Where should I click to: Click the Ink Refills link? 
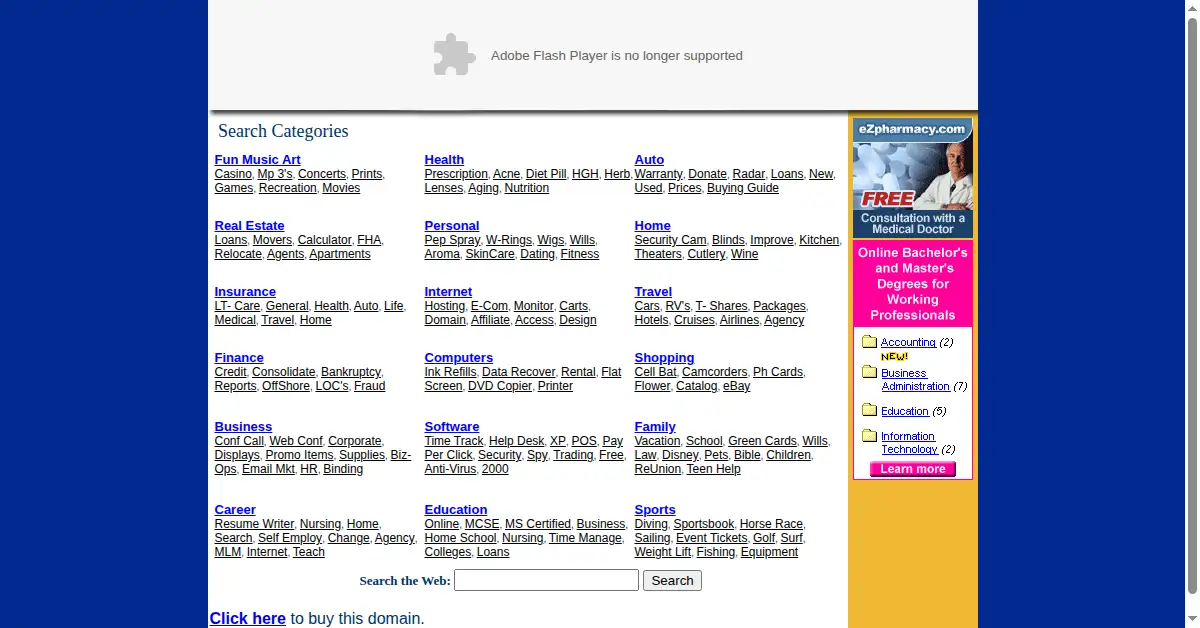[451, 372]
